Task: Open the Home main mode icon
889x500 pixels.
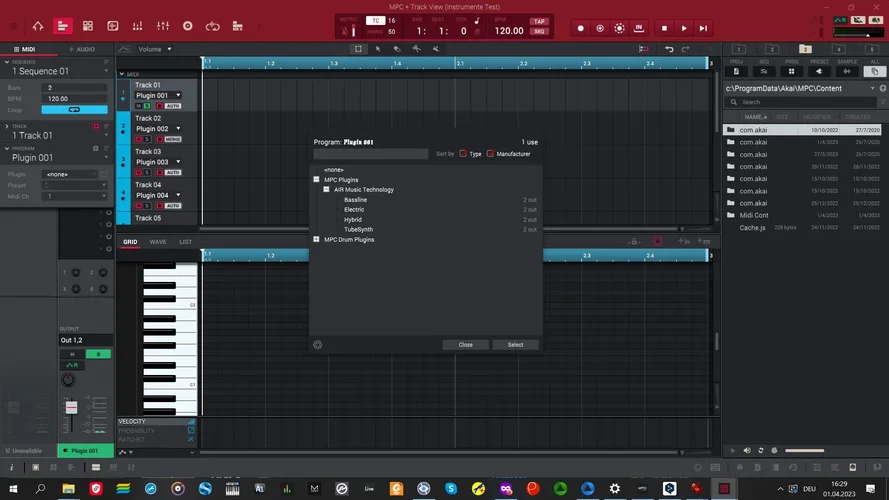Action: coord(38,26)
